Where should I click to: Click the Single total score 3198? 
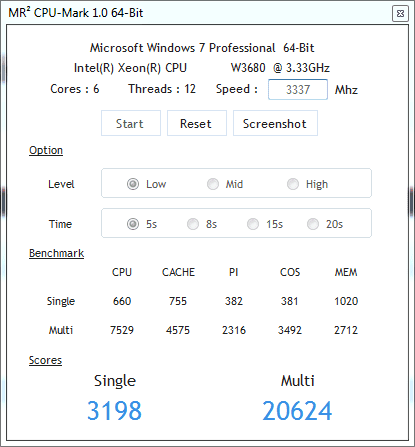114,410
